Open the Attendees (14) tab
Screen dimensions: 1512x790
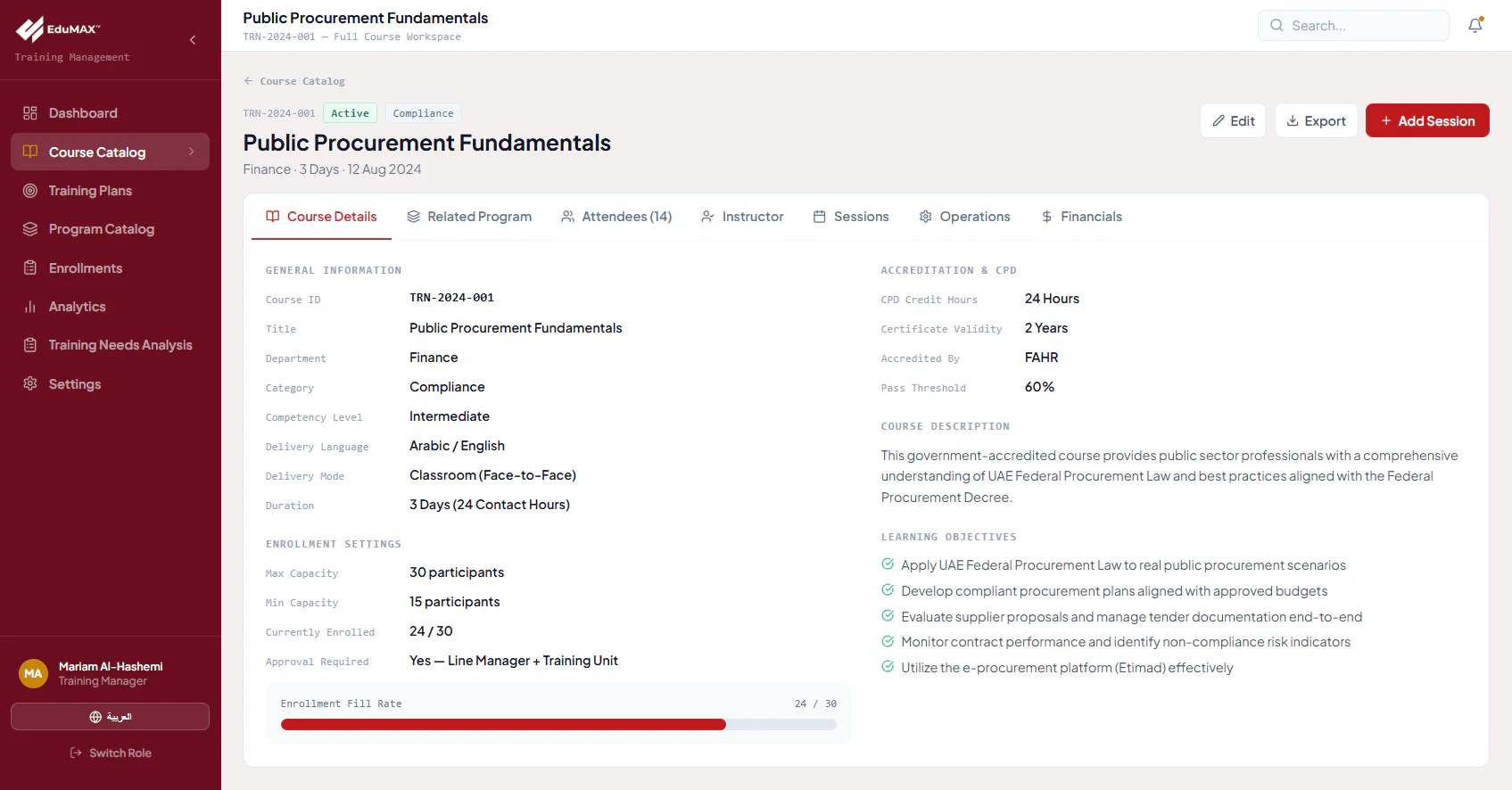pos(616,217)
